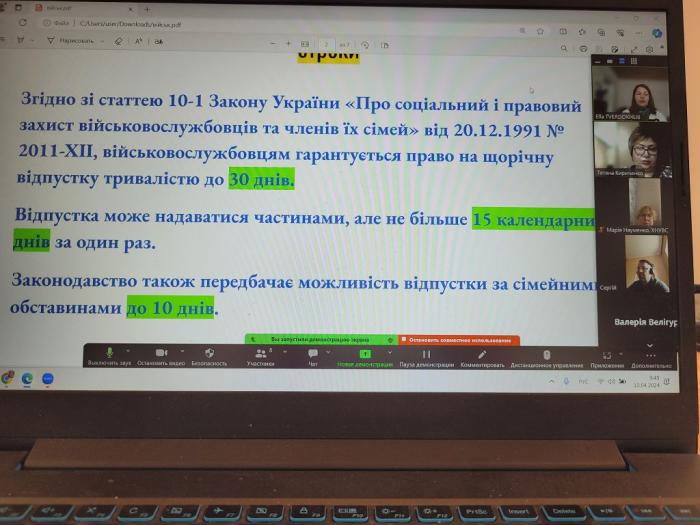Pause the screen share

pos(427,354)
